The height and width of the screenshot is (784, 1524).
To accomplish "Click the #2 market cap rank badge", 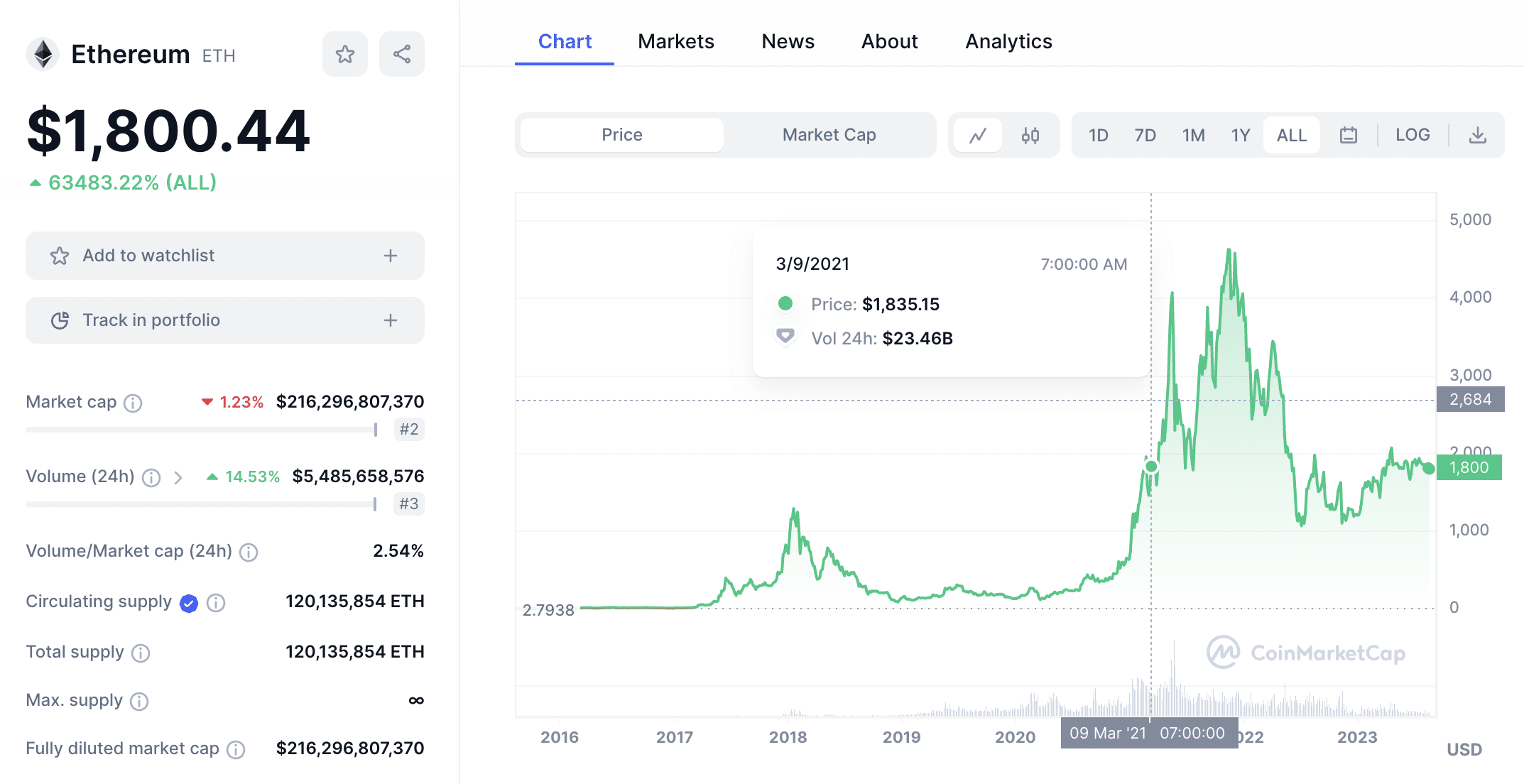I will pyautogui.click(x=409, y=429).
